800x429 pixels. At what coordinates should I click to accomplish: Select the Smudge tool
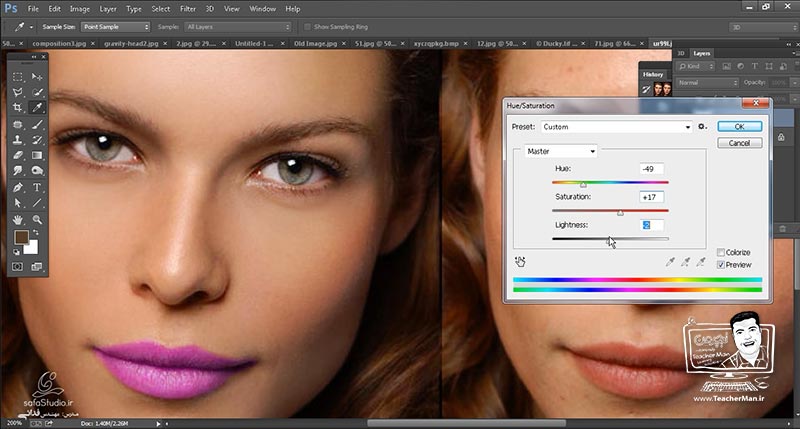18,170
